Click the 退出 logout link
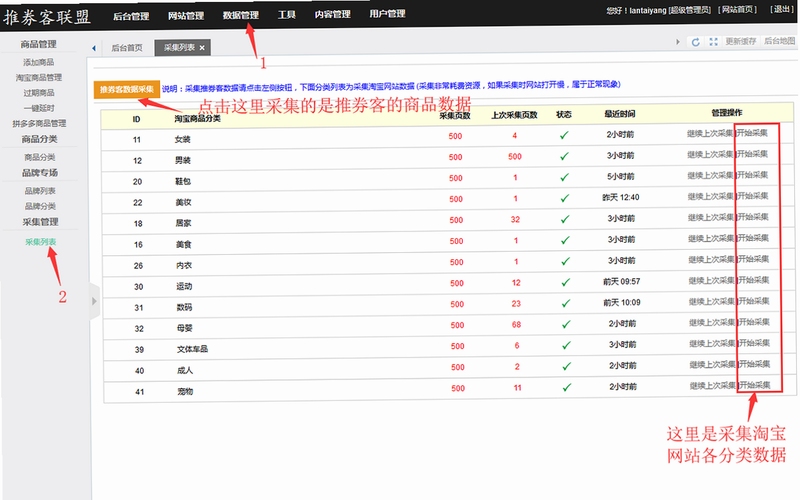The image size is (800, 500). [x=782, y=9]
